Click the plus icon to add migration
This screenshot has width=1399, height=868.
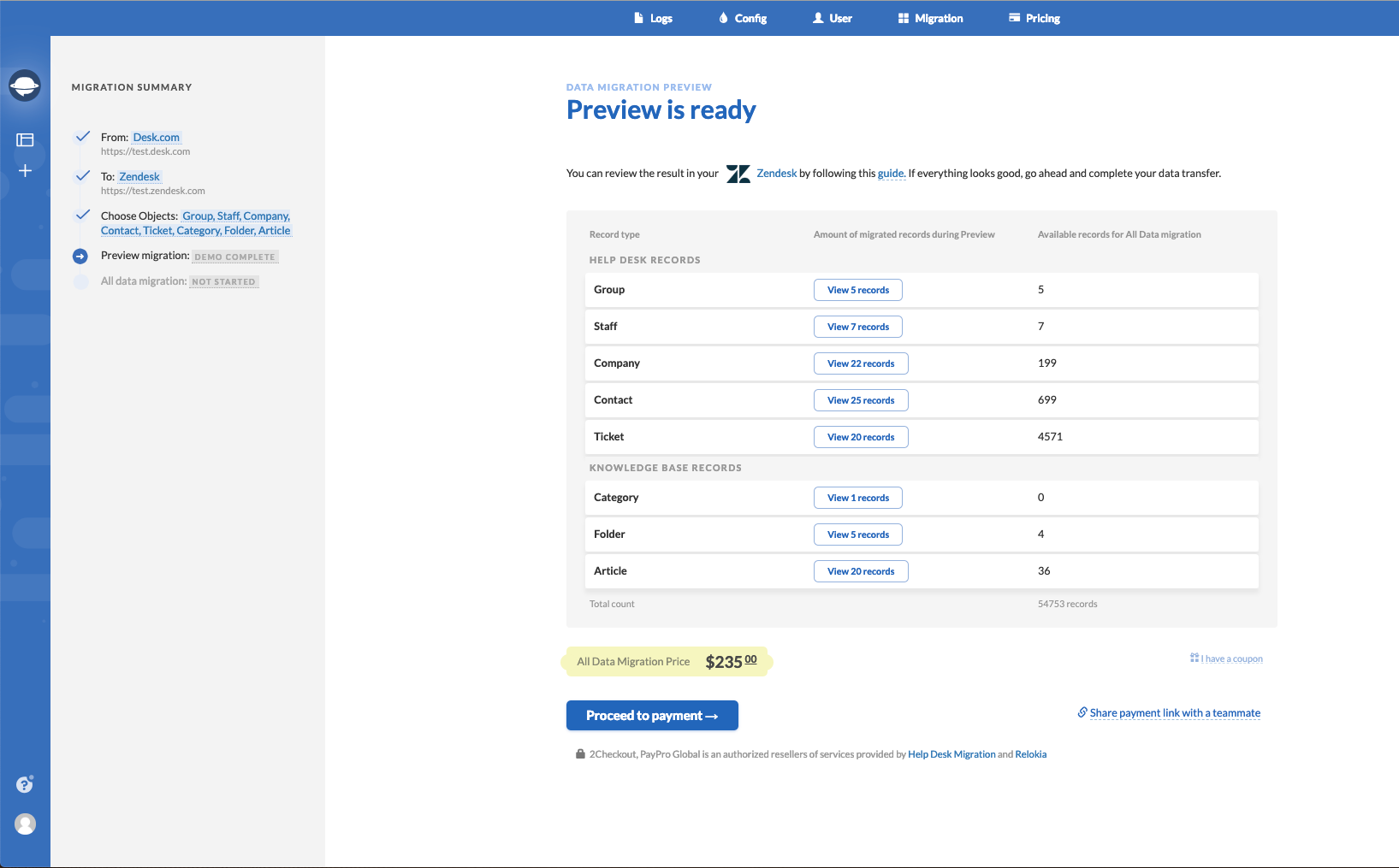(25, 171)
